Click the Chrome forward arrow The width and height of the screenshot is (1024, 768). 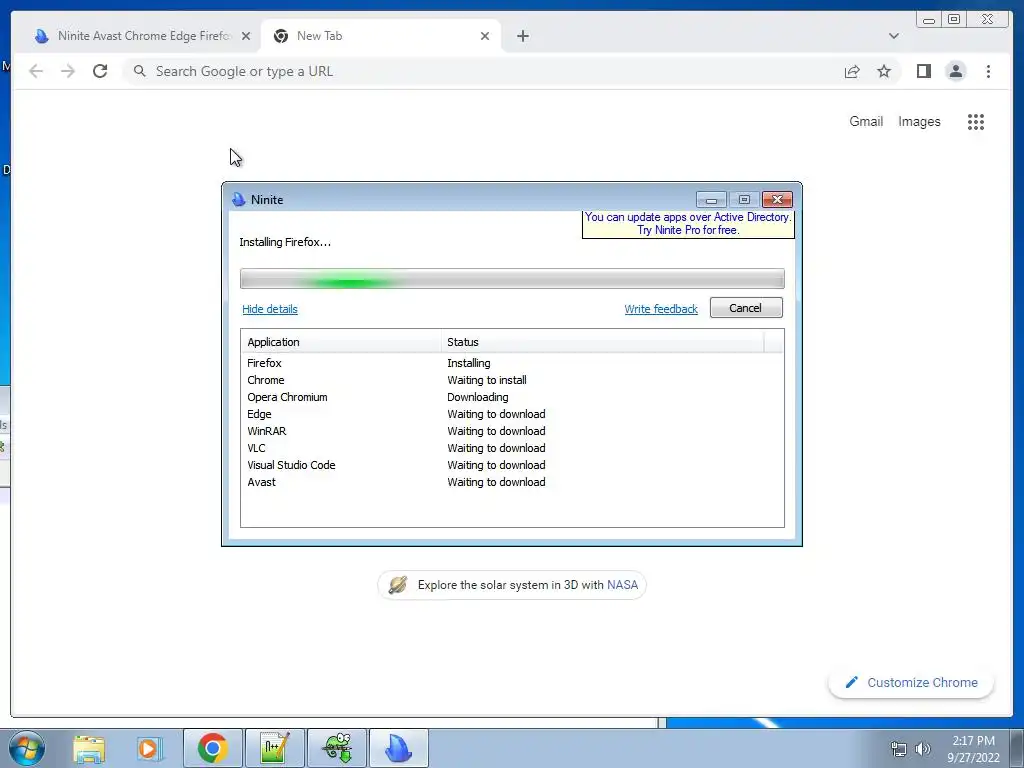(x=68, y=71)
